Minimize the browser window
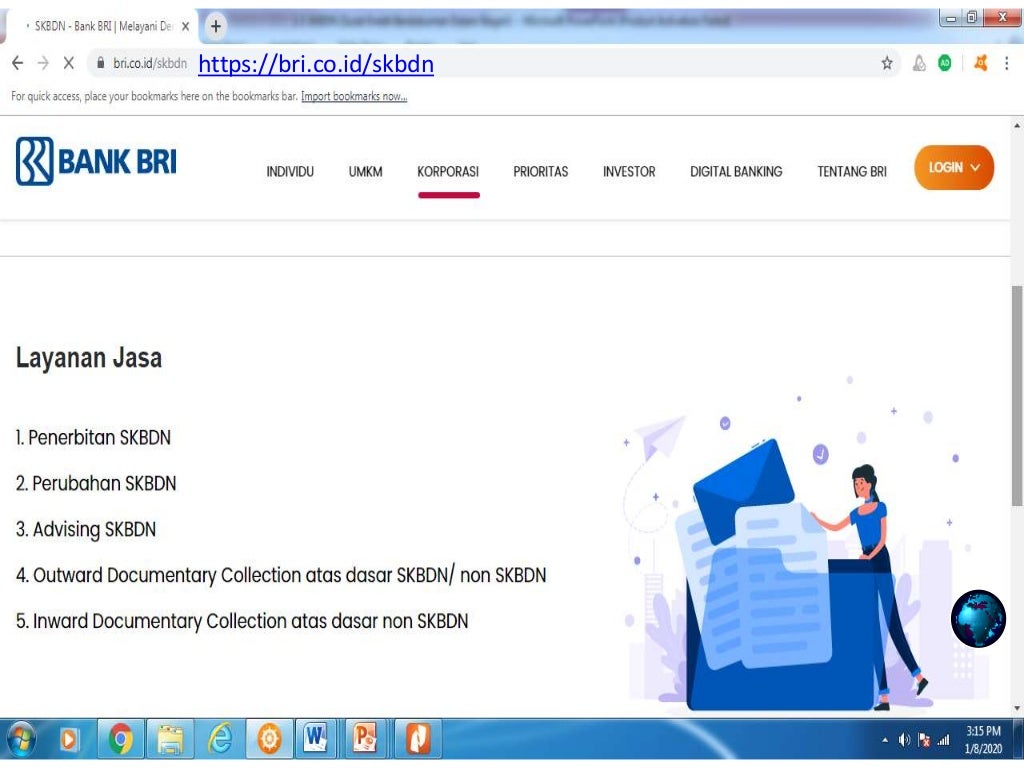Screen dimensions: 1024x768 [x=950, y=18]
